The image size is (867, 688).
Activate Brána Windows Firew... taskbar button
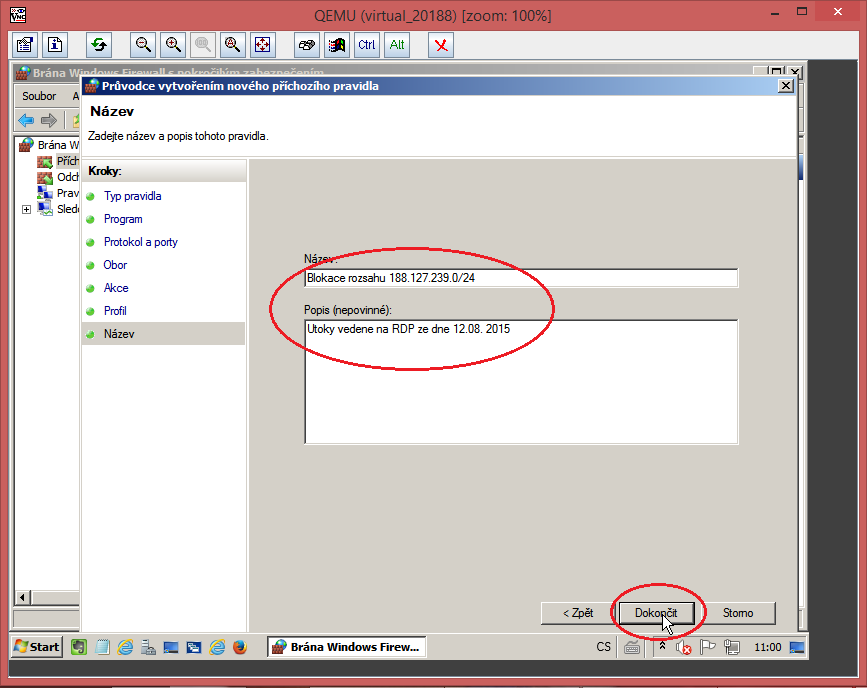(x=347, y=647)
